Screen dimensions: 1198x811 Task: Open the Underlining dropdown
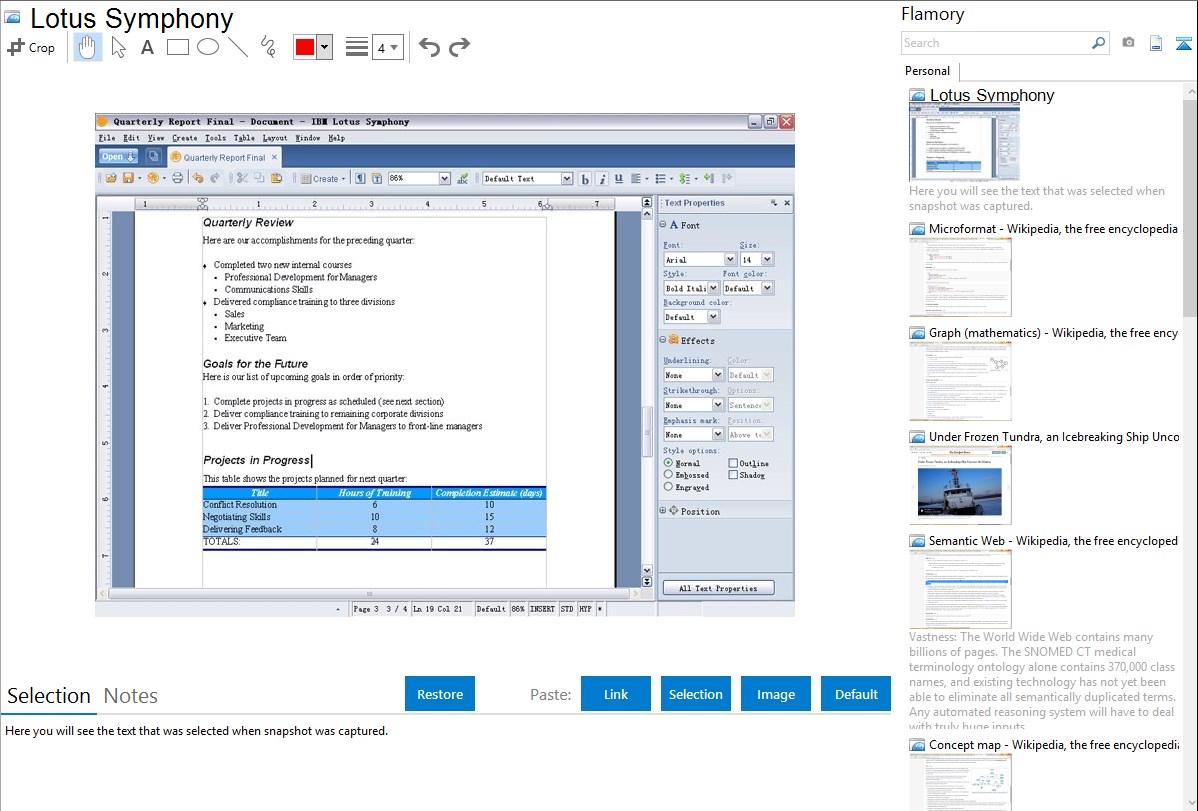717,375
